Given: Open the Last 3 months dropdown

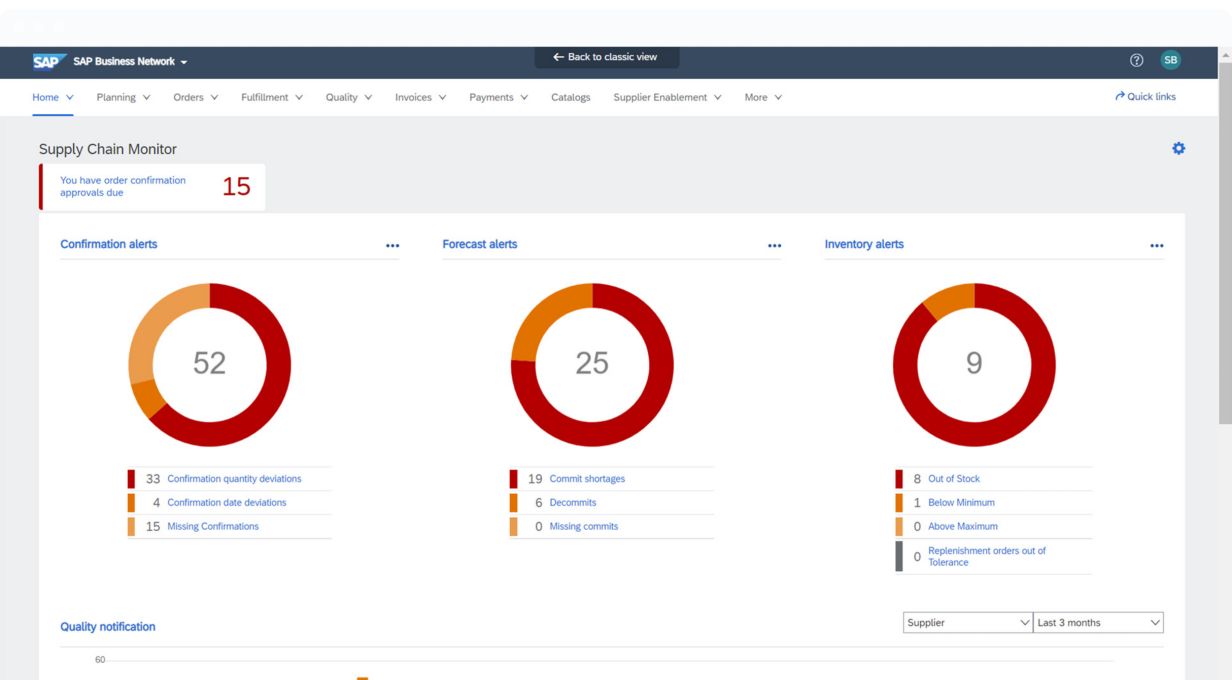Looking at the screenshot, I should (1098, 623).
